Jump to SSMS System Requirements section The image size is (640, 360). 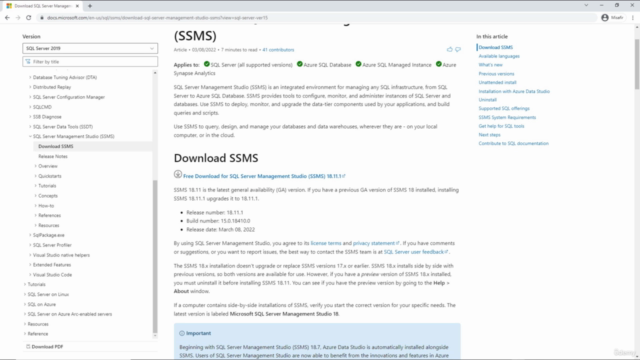click(x=507, y=118)
